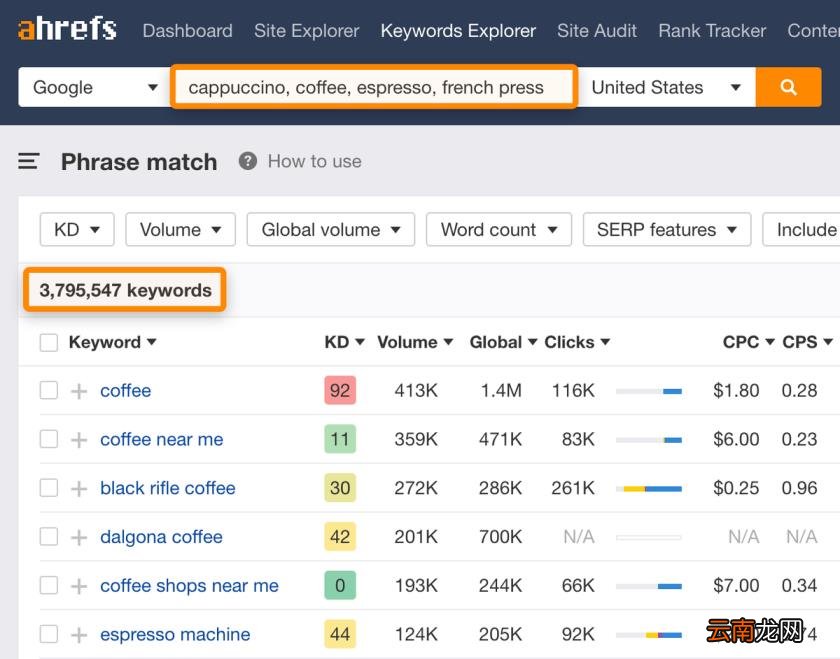
Task: Open the SERP features filter dropdown
Action: click(667, 229)
